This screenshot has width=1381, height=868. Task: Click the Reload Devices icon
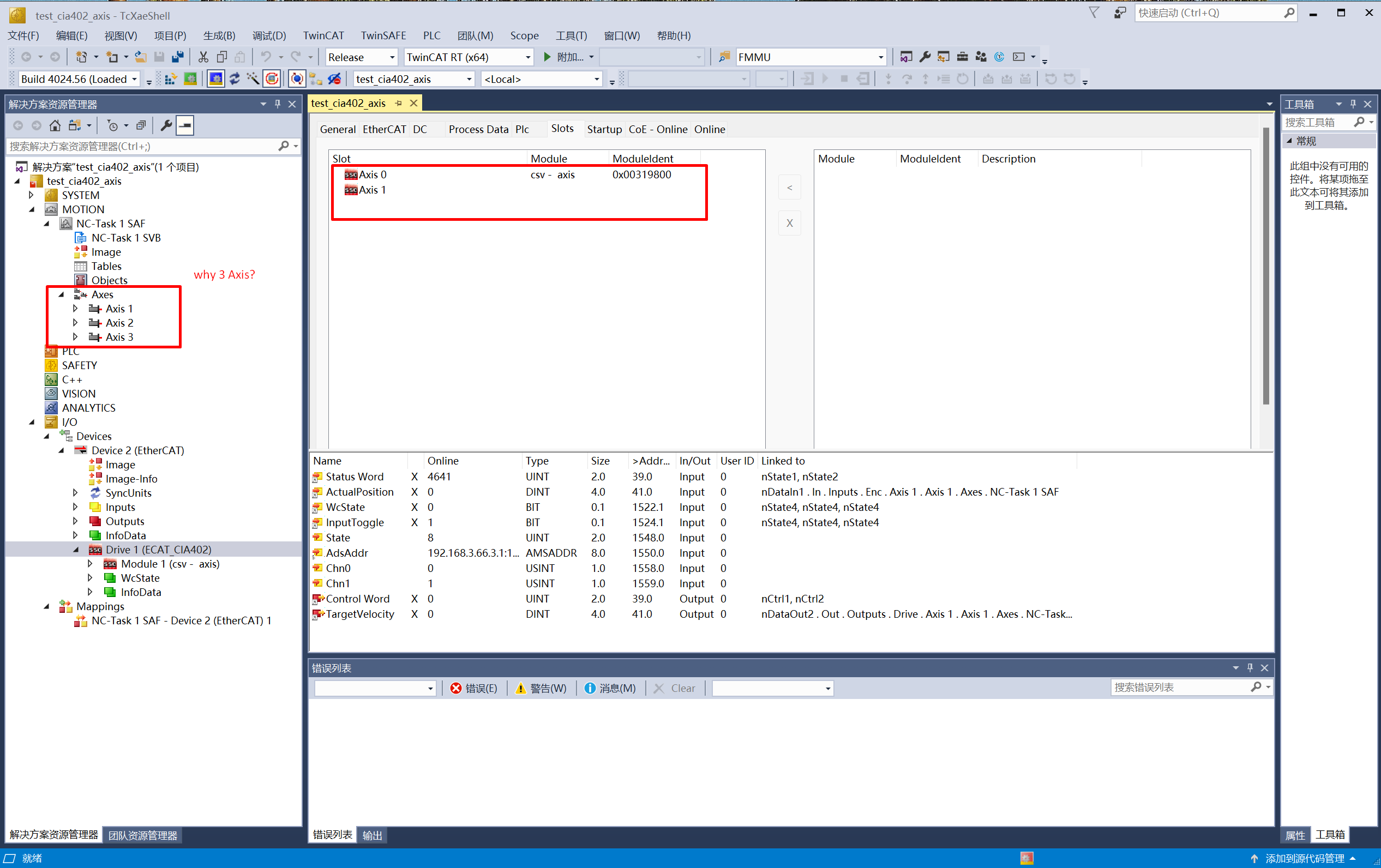click(x=235, y=79)
